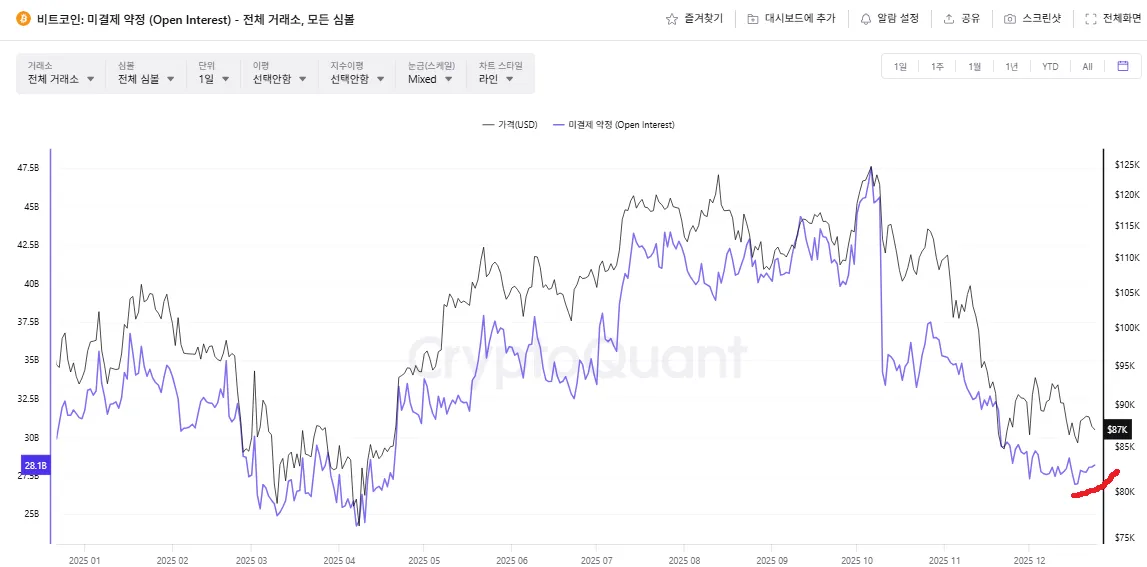
Task: Click the 28.1B open interest value label
Action: [x=35, y=465]
